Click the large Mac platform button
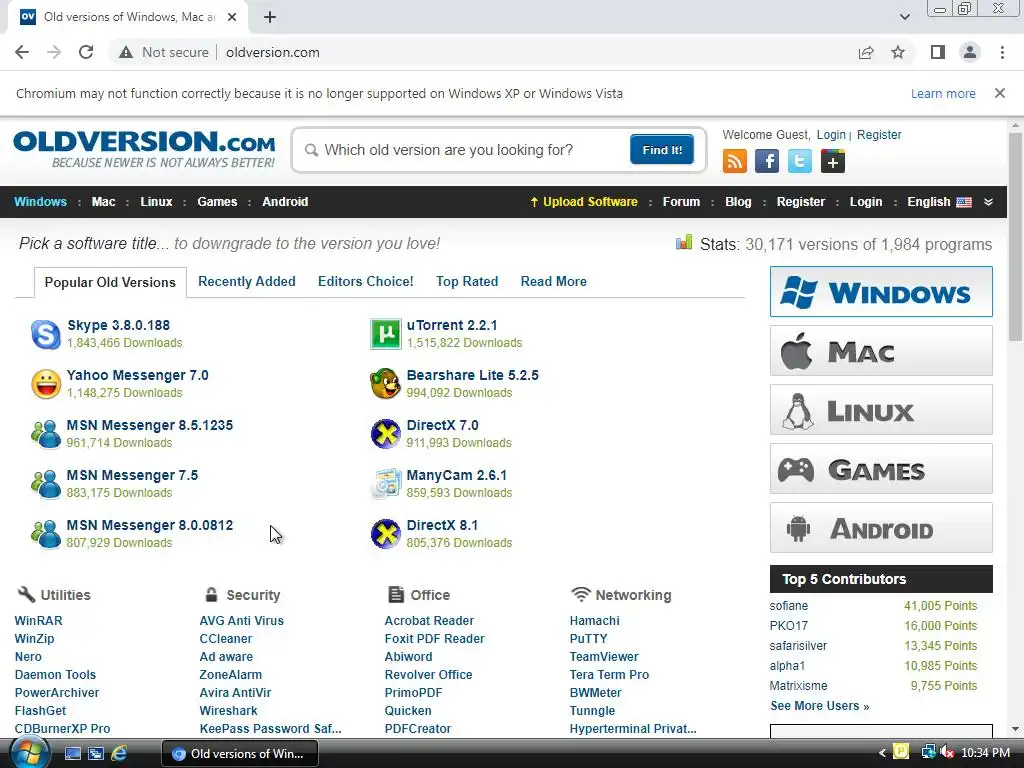Screen dimensions: 1024x768 click(x=881, y=351)
